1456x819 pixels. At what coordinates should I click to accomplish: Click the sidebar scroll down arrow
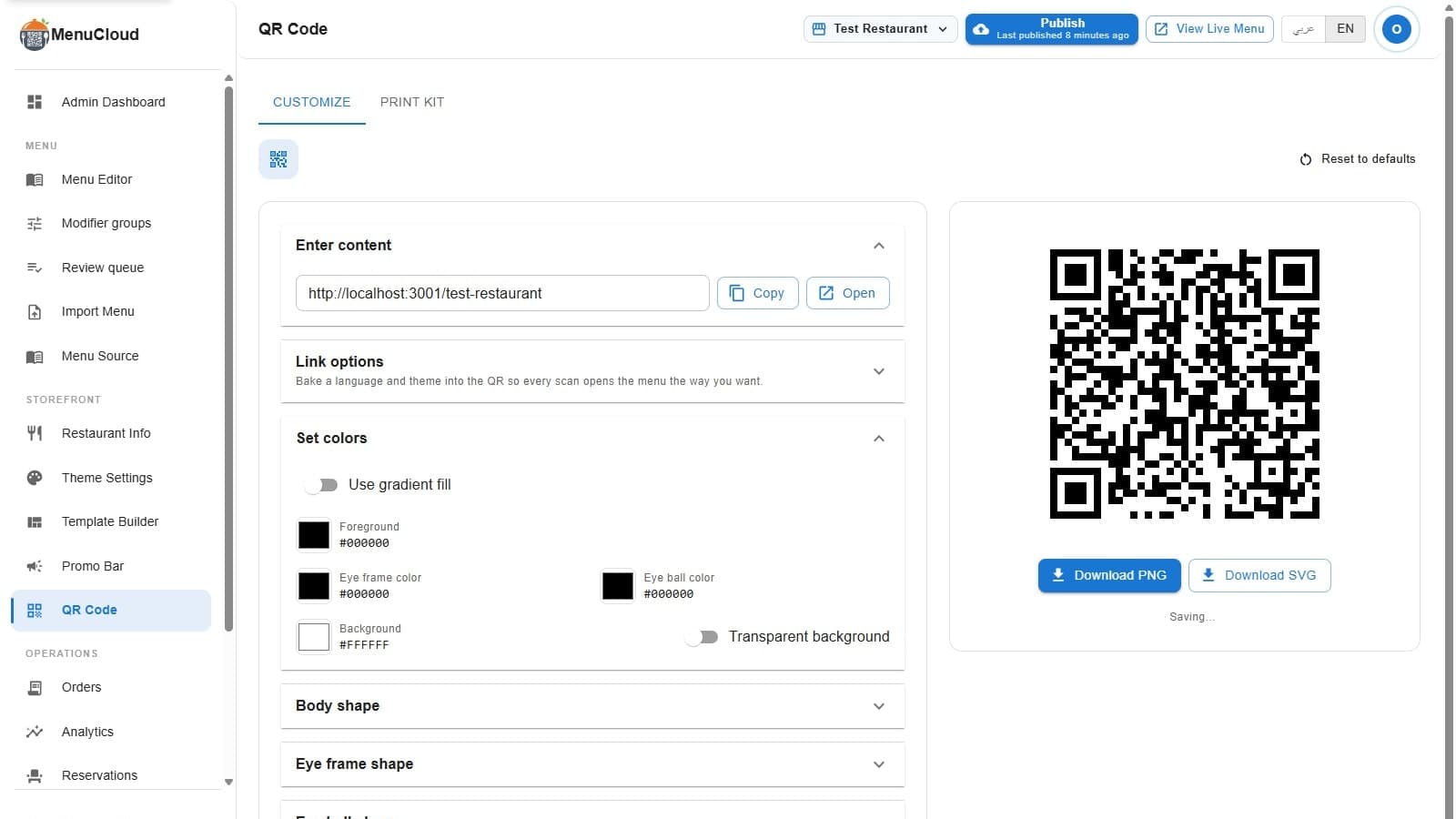[x=228, y=782]
